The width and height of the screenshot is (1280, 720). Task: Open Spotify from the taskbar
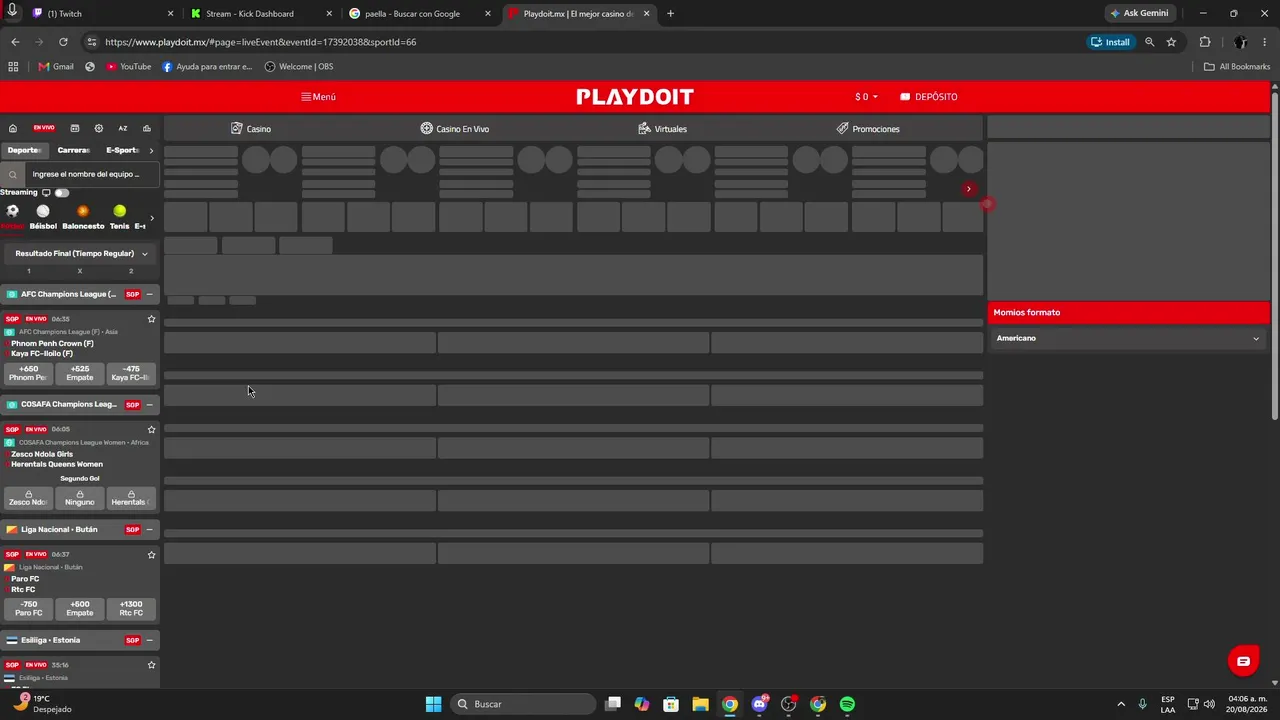pyautogui.click(x=847, y=704)
